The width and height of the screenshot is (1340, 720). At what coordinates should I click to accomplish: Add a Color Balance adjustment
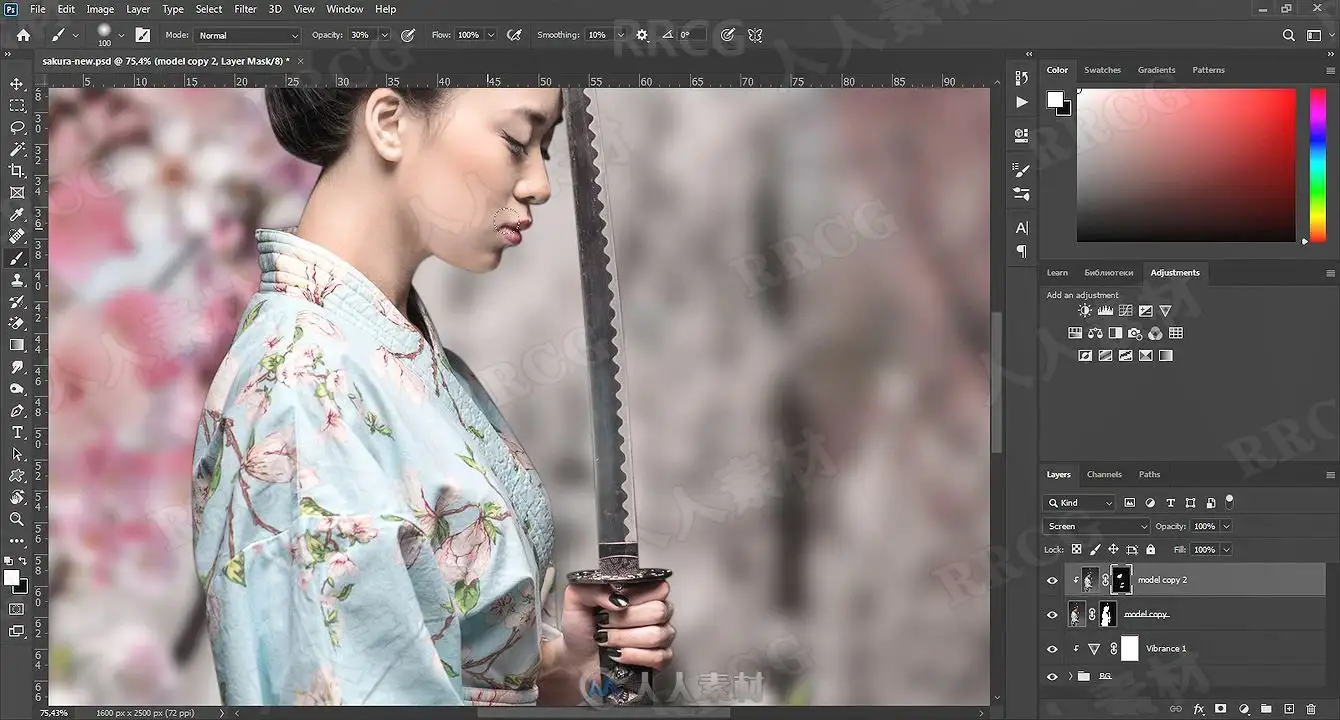point(1095,333)
